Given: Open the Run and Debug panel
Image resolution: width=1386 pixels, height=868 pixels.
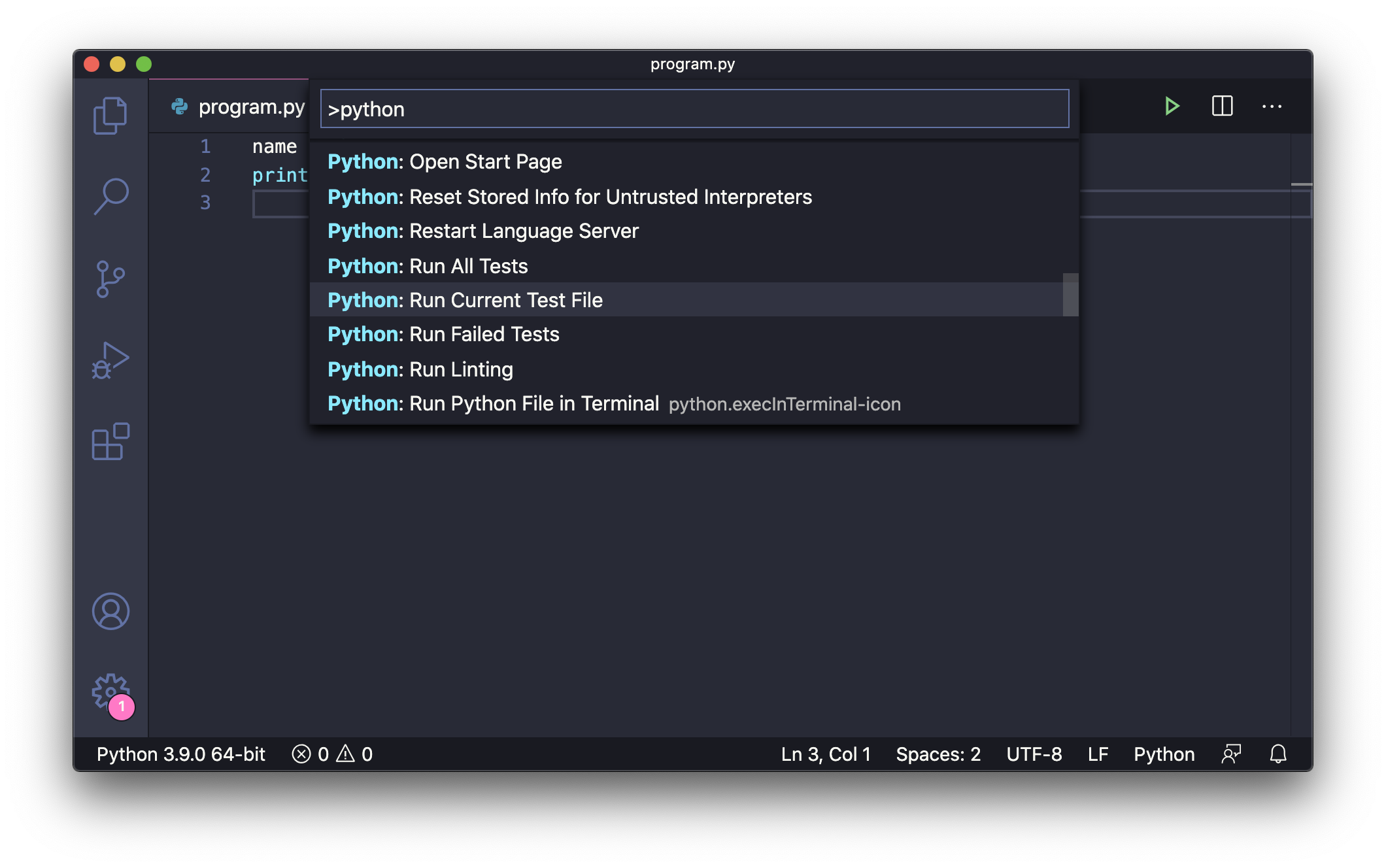Looking at the screenshot, I should coord(111,359).
